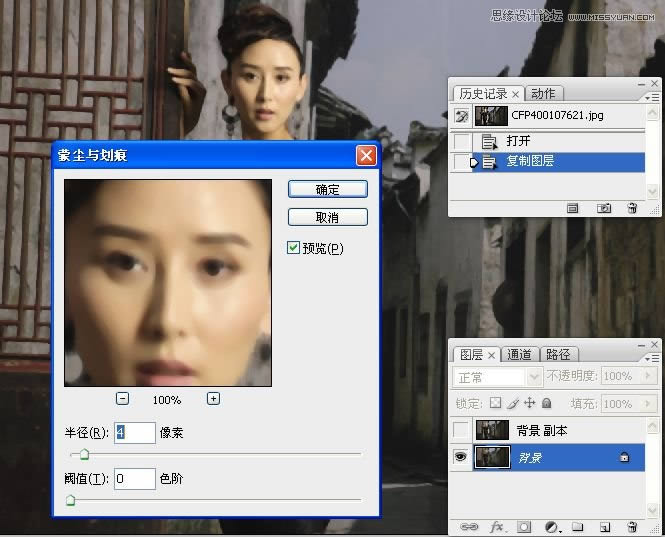Hide the 背景 layer eye icon
The width and height of the screenshot is (665, 537).
(460, 457)
